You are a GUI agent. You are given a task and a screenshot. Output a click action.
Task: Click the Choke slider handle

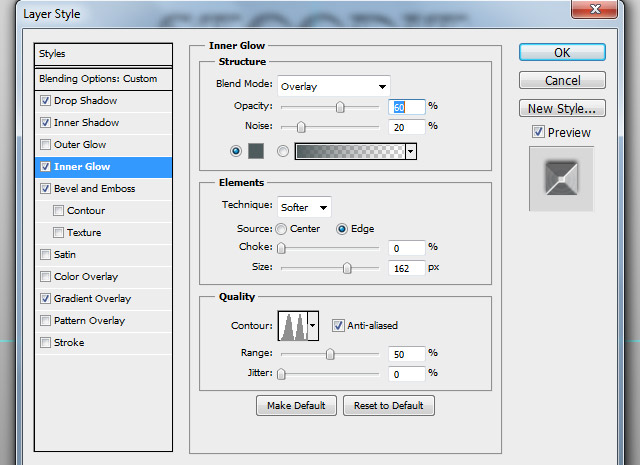pyautogui.click(x=281, y=248)
